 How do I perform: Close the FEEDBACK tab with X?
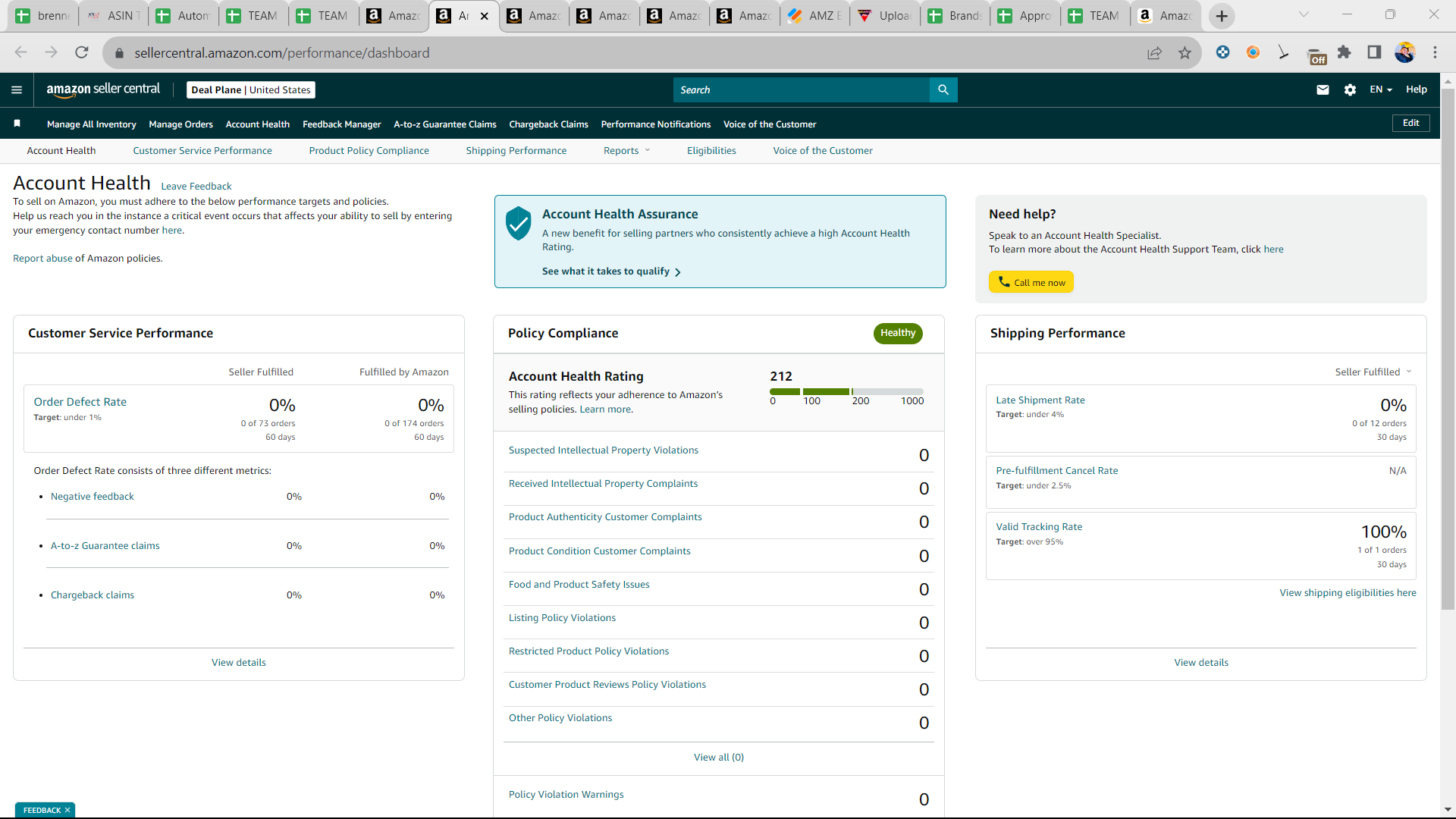[x=67, y=810]
